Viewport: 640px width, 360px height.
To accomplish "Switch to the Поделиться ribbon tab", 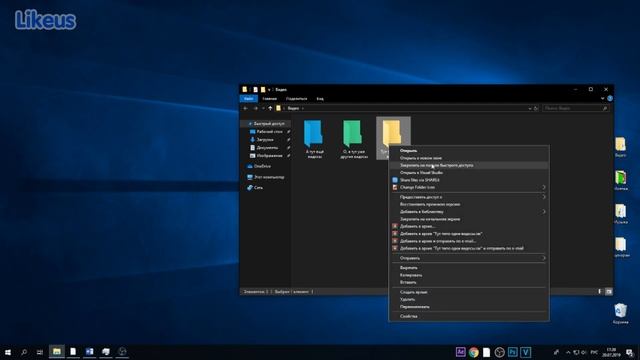I will 296,98.
